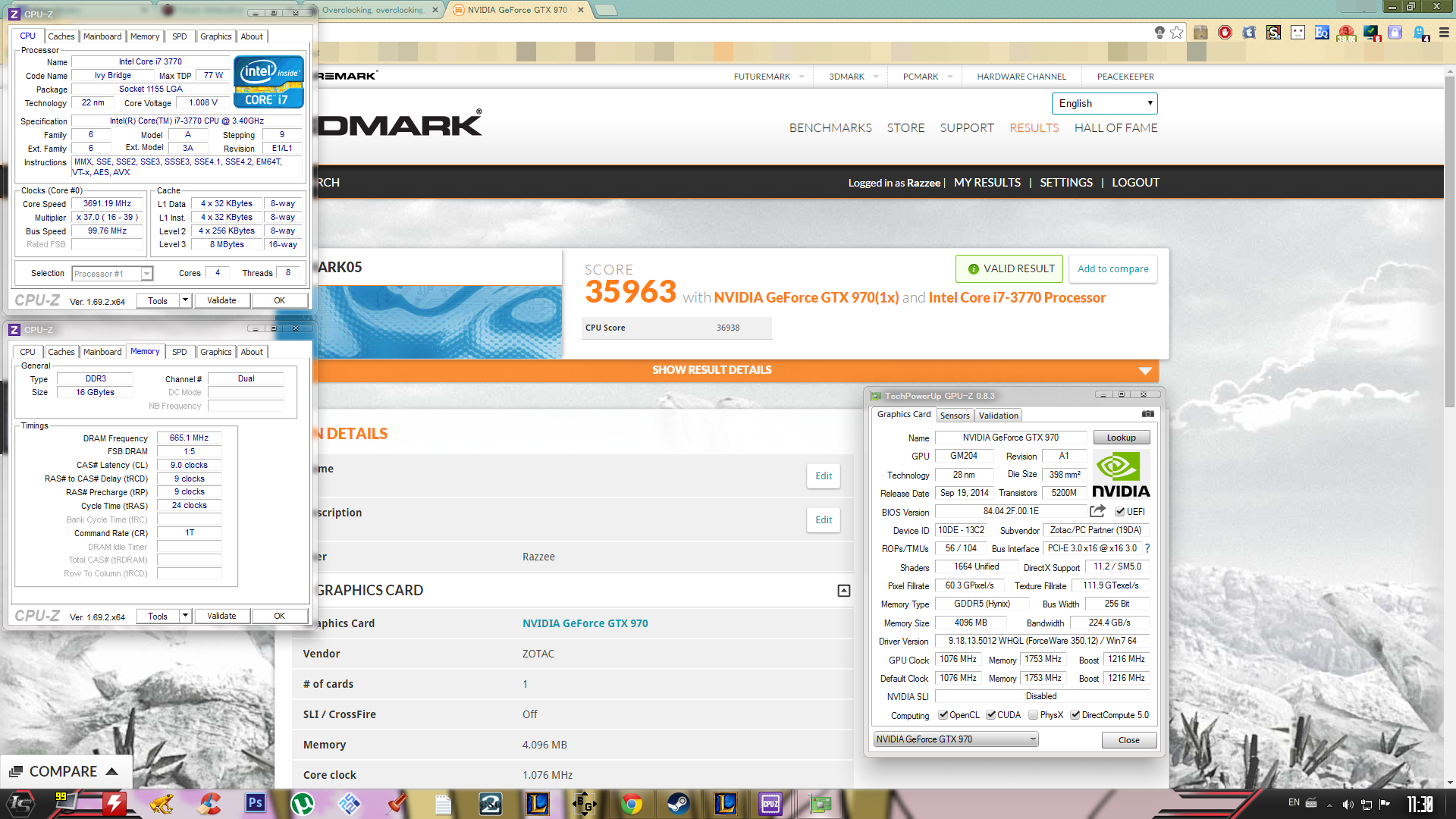
Task: Open the Tools dropdown arrow in CPU-Z CPU window
Action: point(185,301)
